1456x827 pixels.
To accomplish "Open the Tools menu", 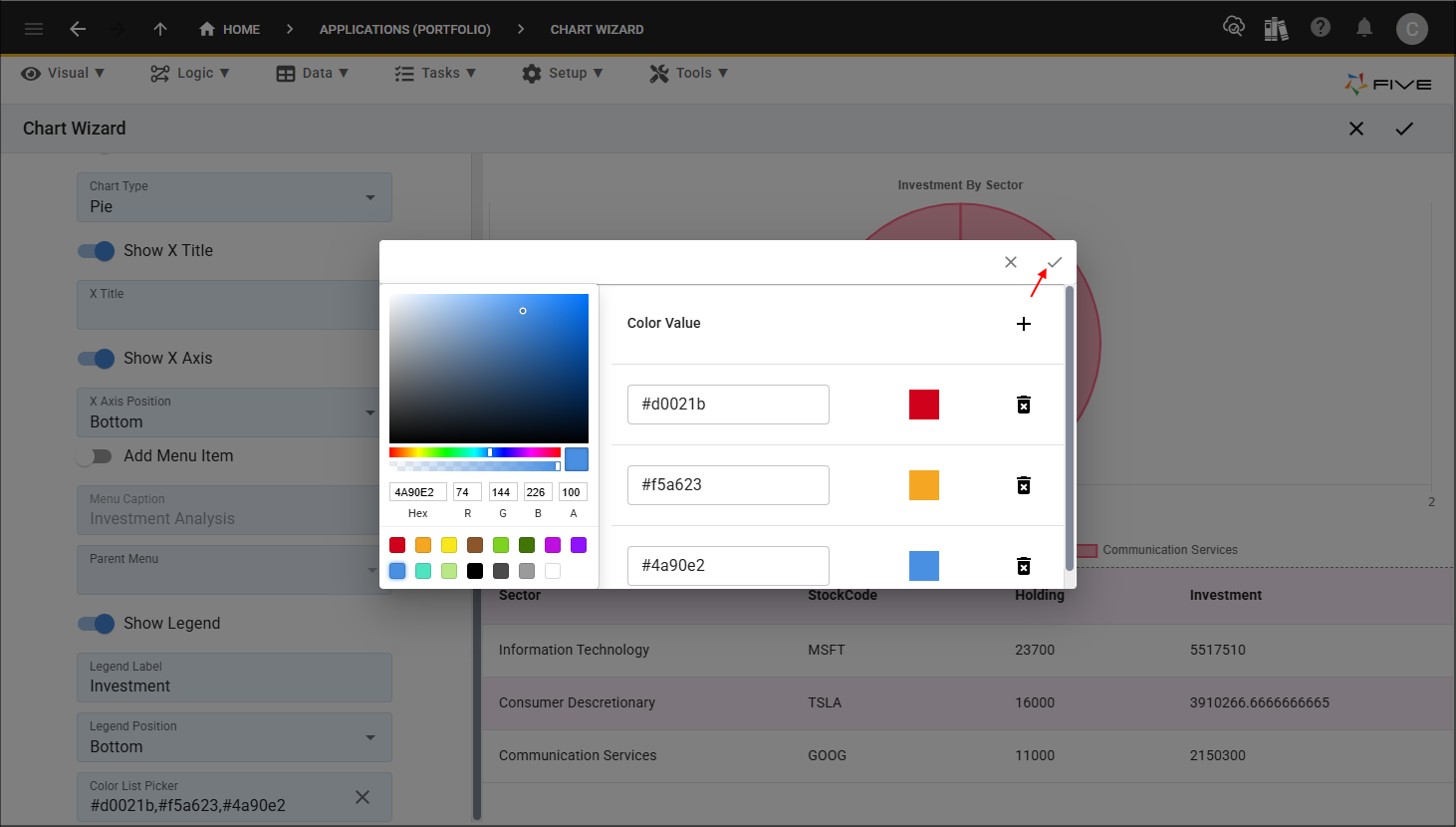I will 689,73.
